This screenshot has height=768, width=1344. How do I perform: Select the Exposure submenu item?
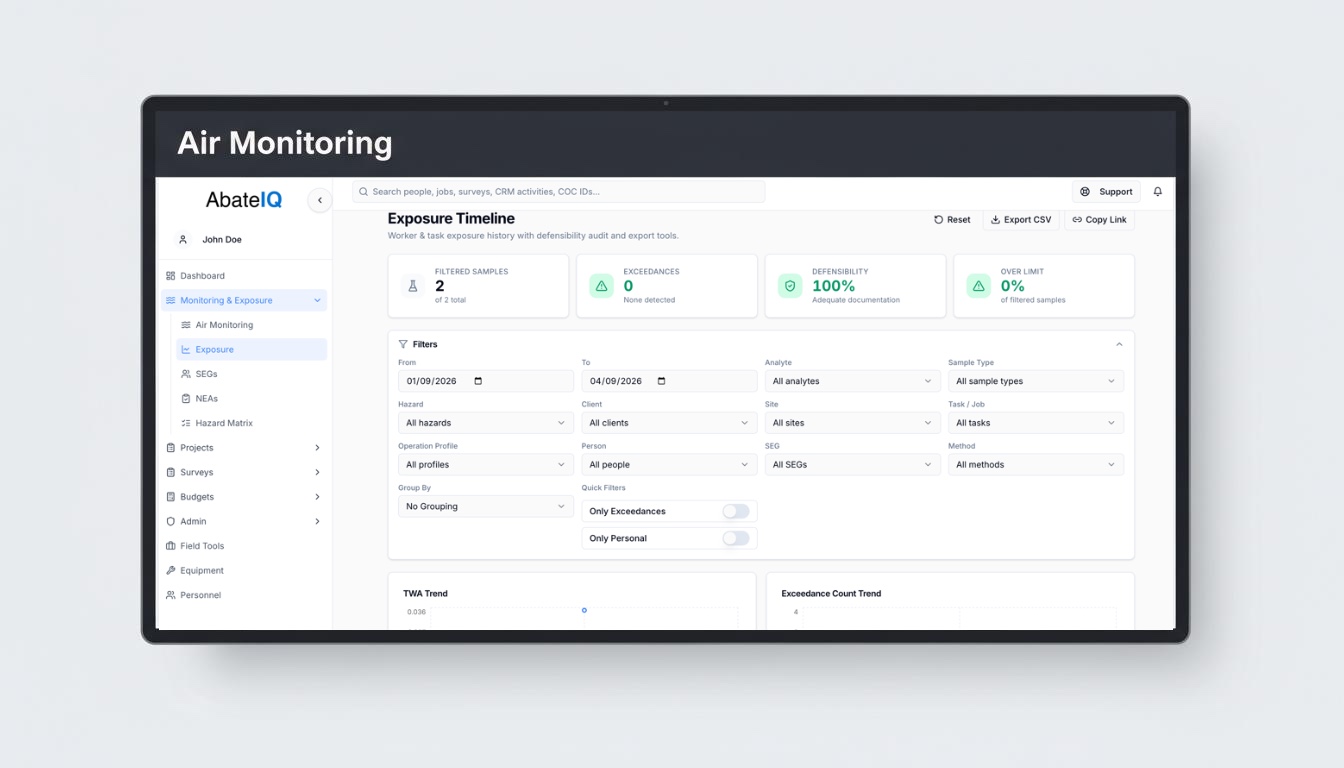[x=251, y=350]
